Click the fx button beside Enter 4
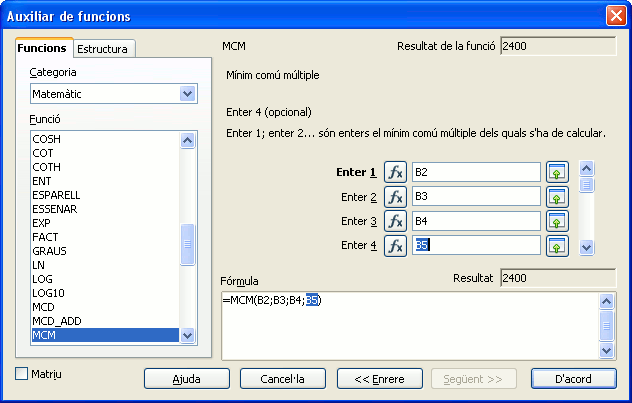Screen dimensions: 632x403 395,245
